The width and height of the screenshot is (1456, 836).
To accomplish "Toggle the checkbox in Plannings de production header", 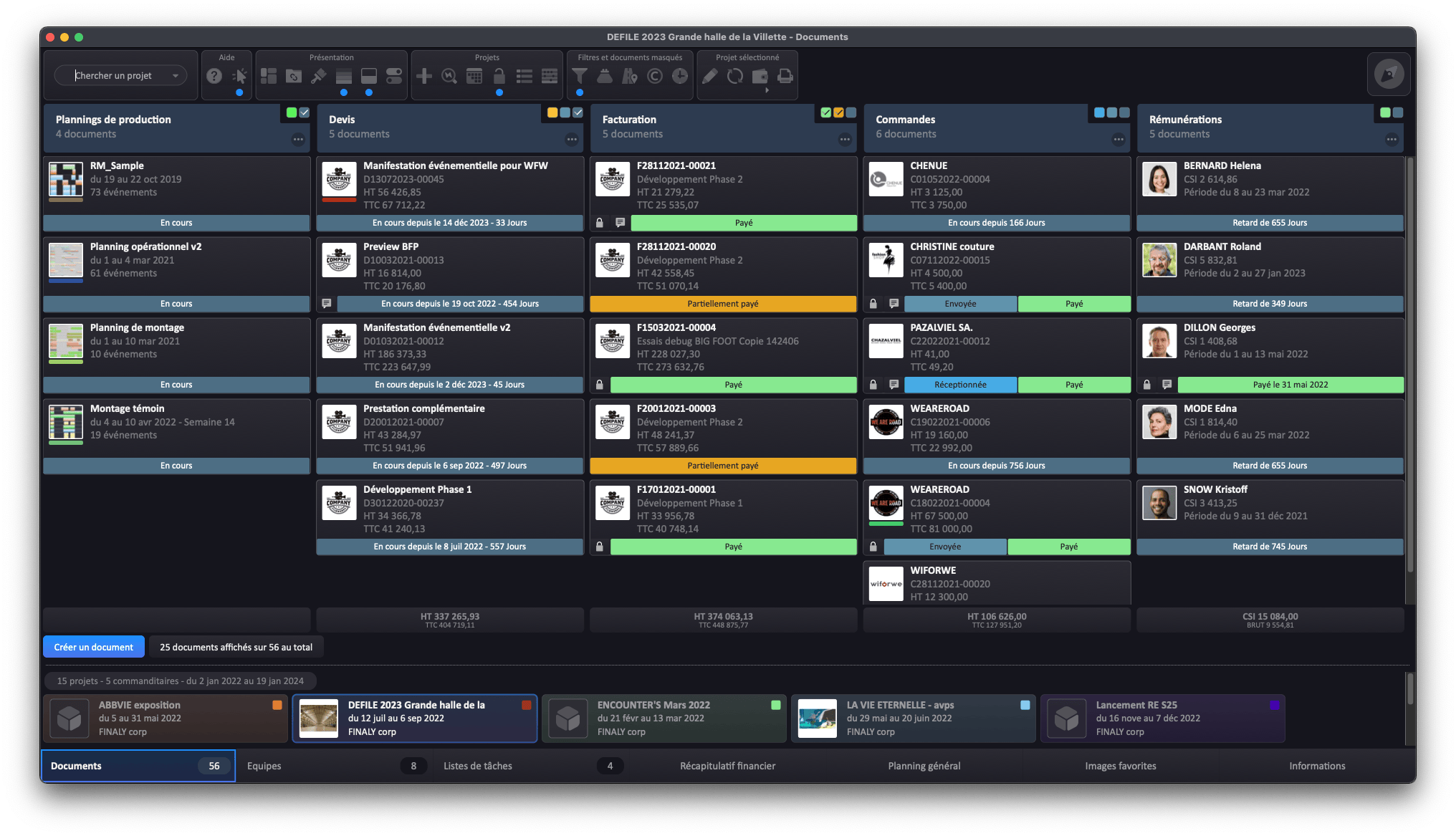I will tap(305, 112).
